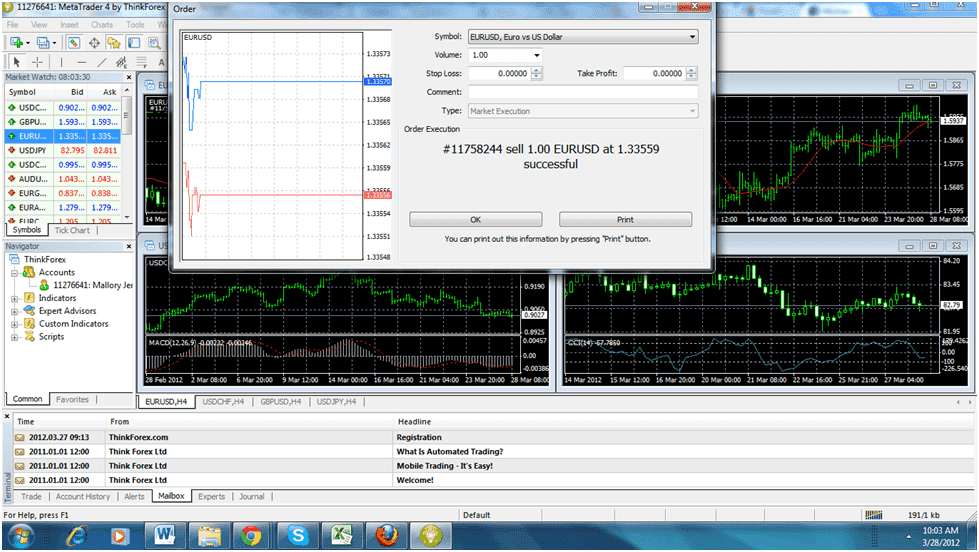Confirm order with the OK button
979x552 pixels.
476,220
